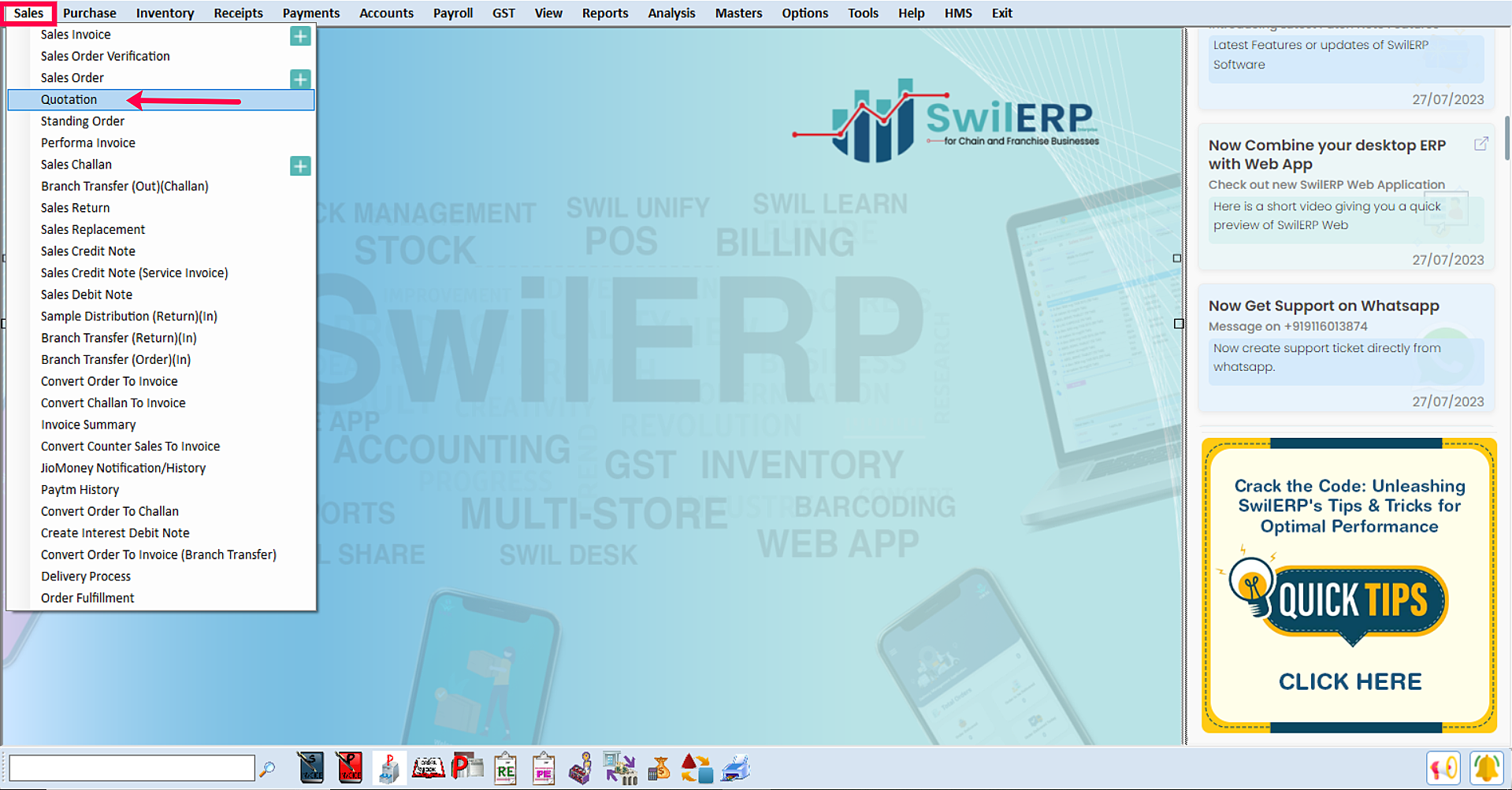The image size is (1512, 790).
Task: Click the red triangle and blue cube conversion icon
Action: pyautogui.click(x=697, y=769)
